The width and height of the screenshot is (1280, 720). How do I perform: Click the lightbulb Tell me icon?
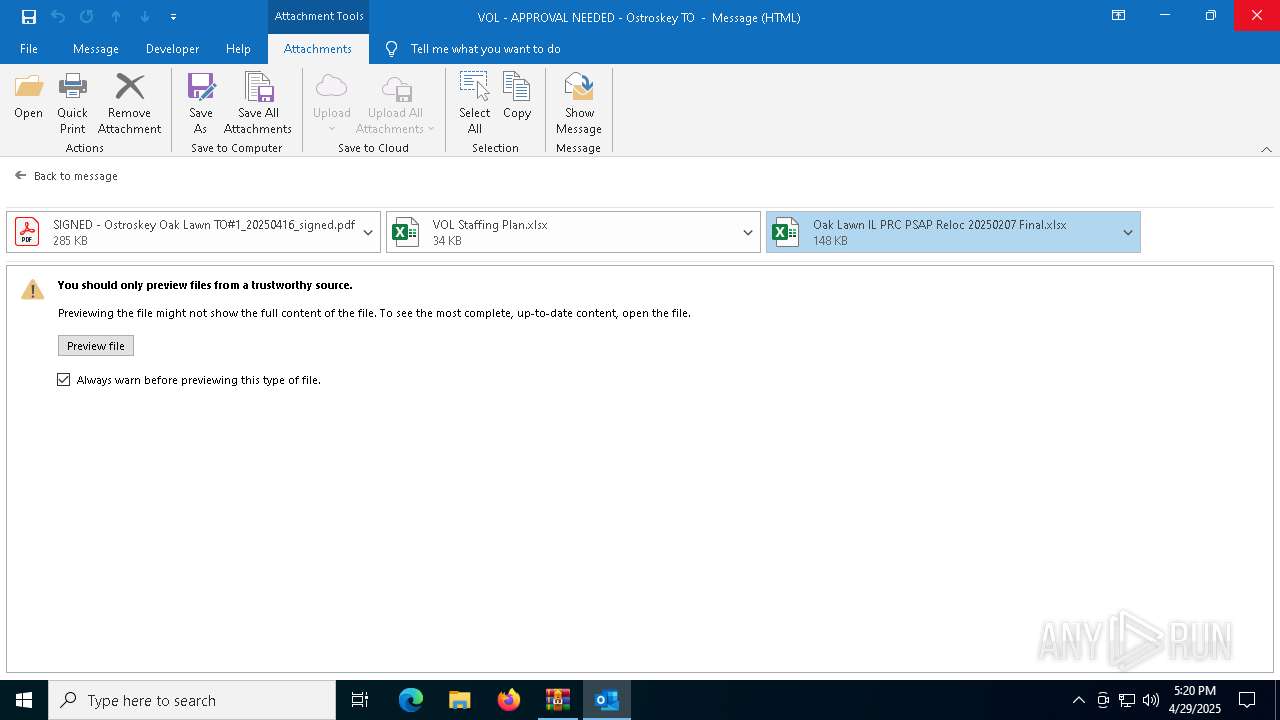point(391,49)
